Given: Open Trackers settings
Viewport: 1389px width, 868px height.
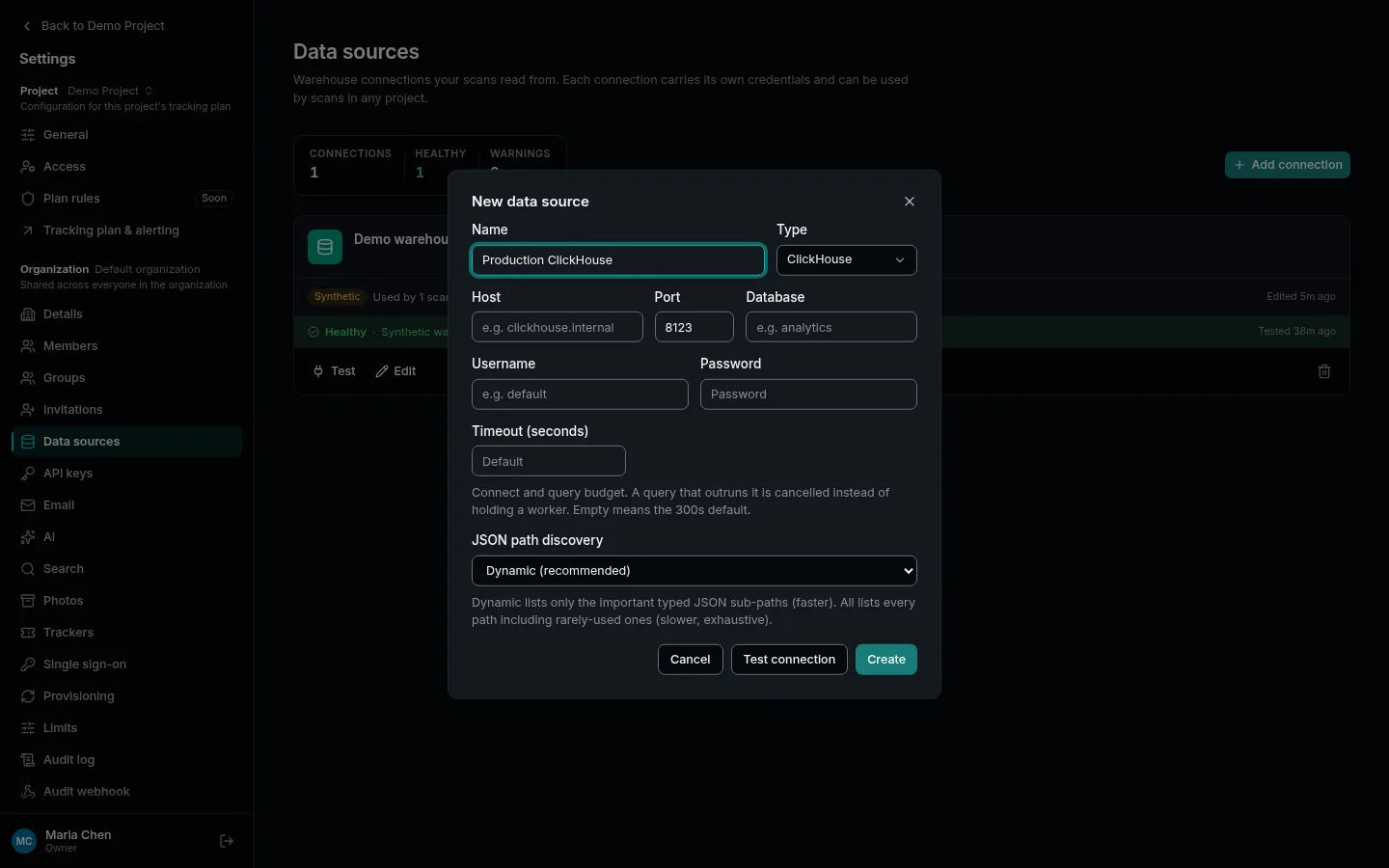Looking at the screenshot, I should [126, 633].
